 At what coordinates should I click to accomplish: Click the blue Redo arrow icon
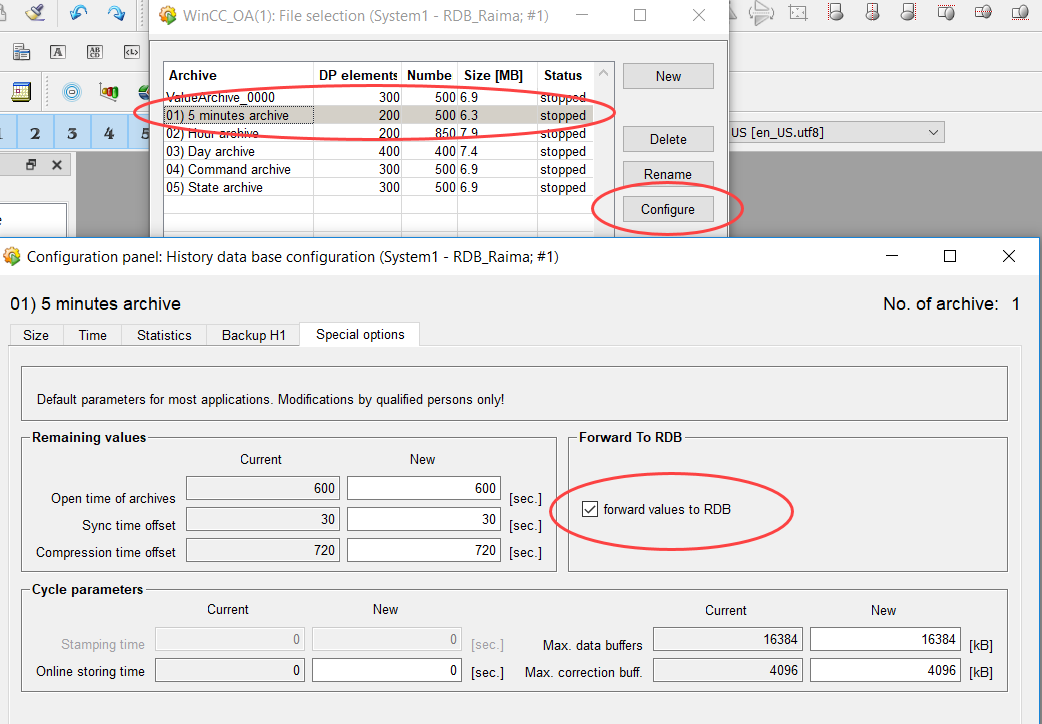(x=117, y=13)
